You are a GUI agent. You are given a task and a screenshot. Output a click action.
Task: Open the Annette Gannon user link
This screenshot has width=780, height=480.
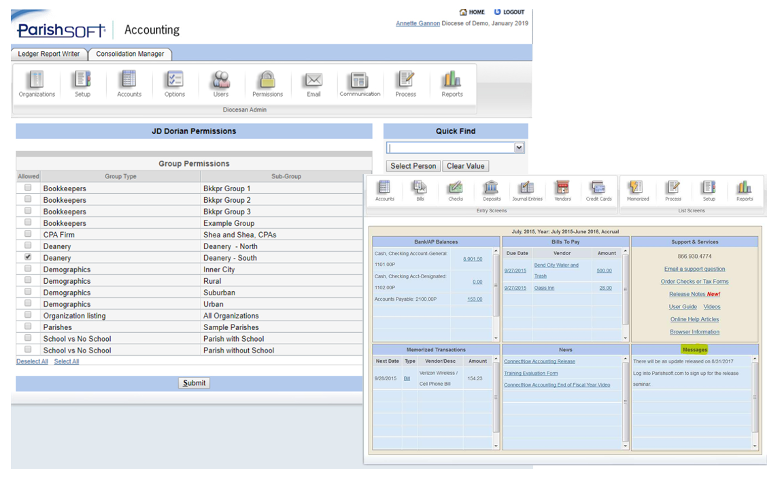[x=418, y=23]
